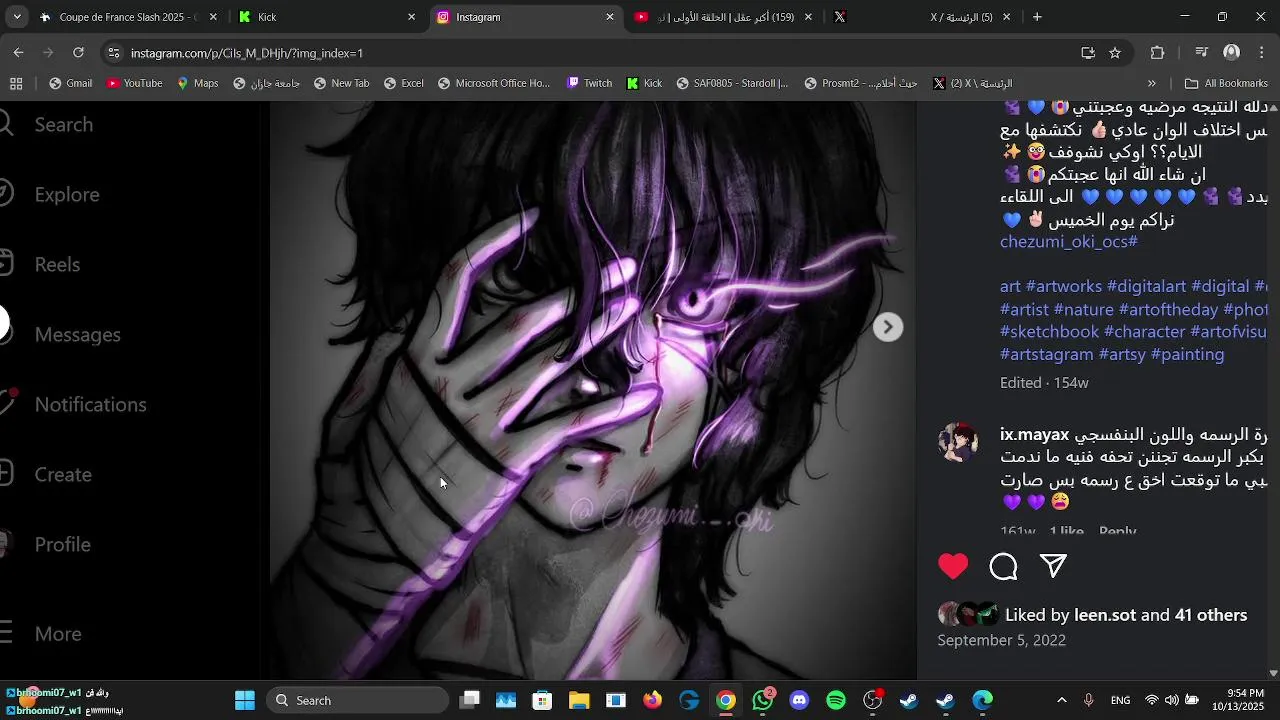
Task: Open the Chrome apps grid shortcut
Action: (16, 83)
